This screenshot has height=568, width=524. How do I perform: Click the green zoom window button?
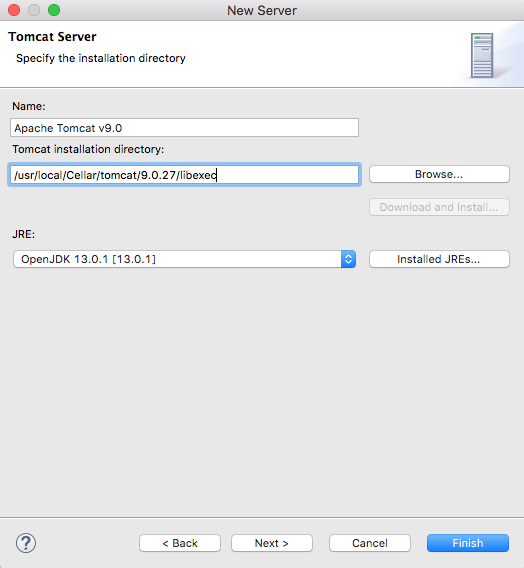[x=54, y=10]
